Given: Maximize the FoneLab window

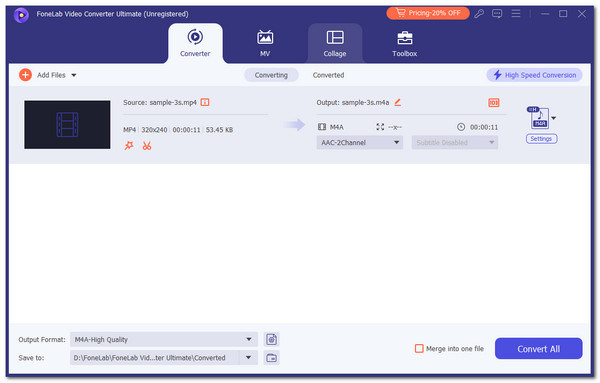Looking at the screenshot, I should click(x=563, y=14).
